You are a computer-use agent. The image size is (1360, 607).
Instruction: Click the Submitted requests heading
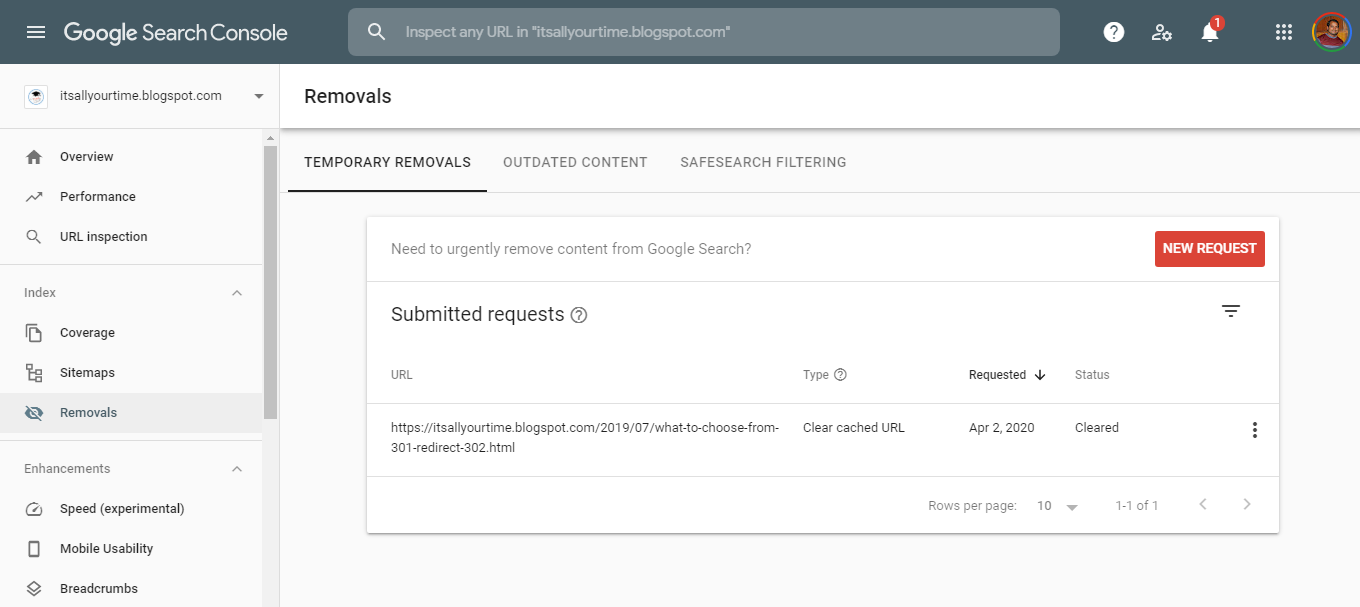[478, 315]
